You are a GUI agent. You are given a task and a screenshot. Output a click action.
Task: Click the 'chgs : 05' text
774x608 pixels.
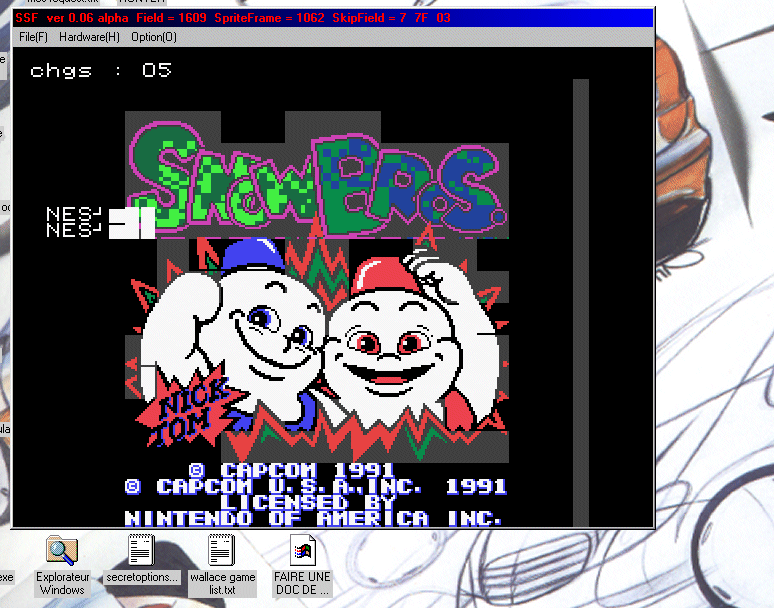click(101, 70)
